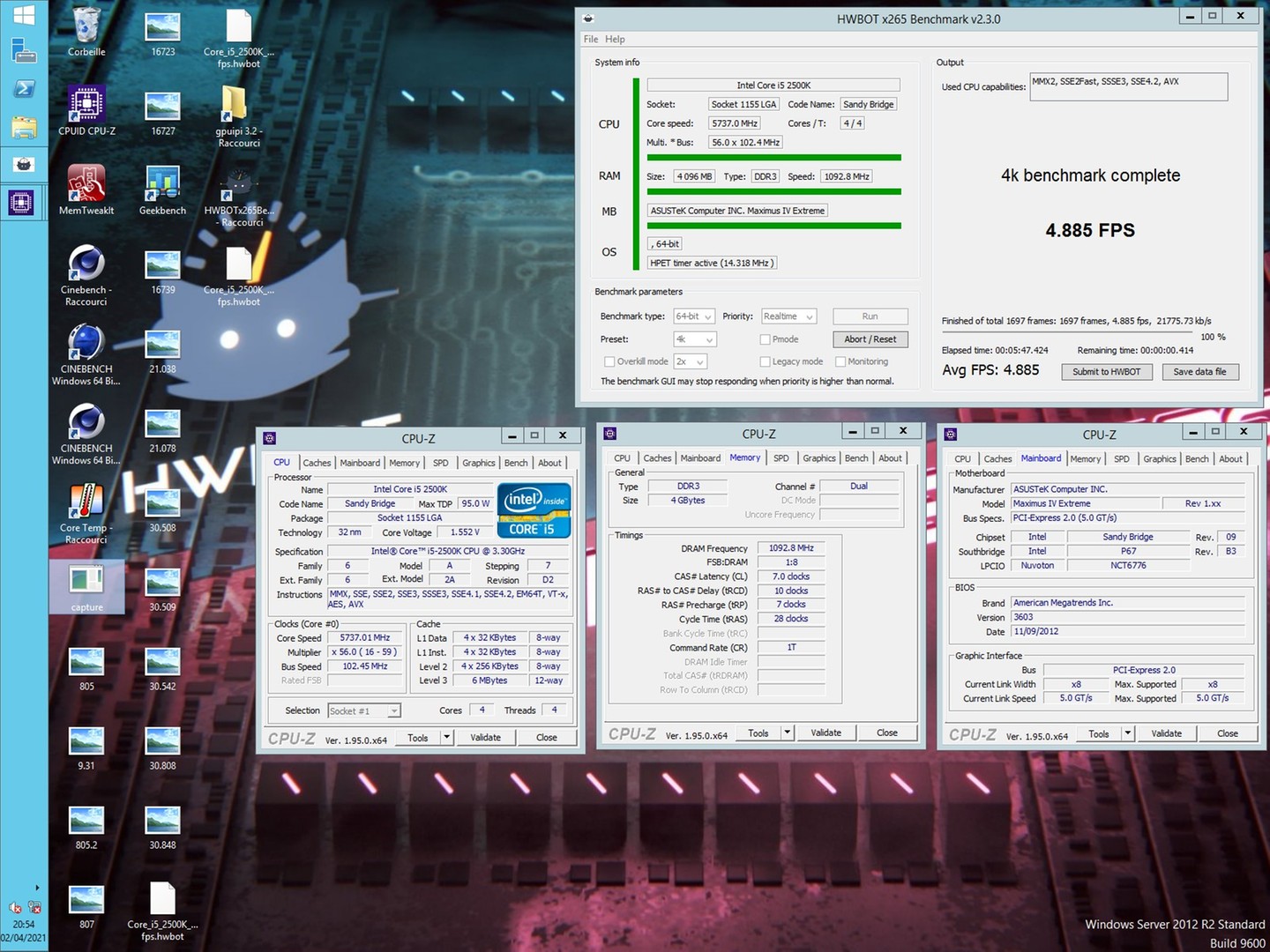Toggle the Overkill mode checkbox
Viewport: 1270px width, 952px height.
pos(609,361)
